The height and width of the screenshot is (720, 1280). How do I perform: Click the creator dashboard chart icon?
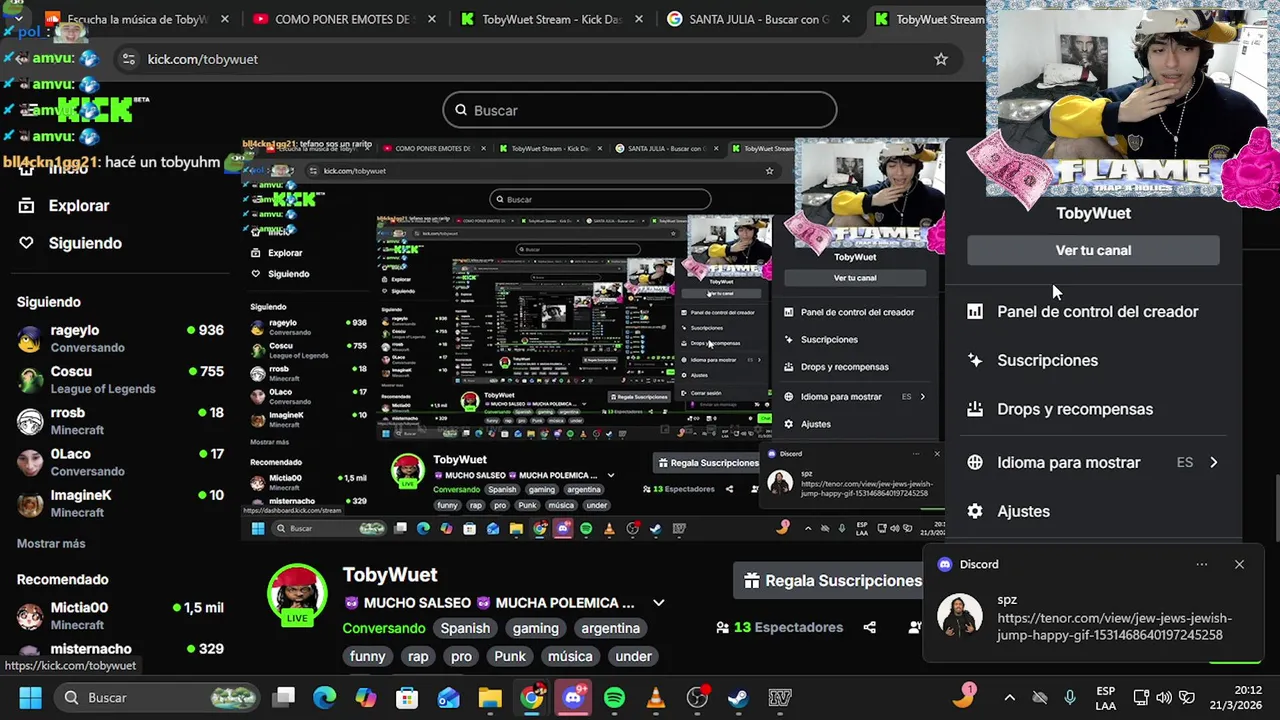(x=975, y=312)
